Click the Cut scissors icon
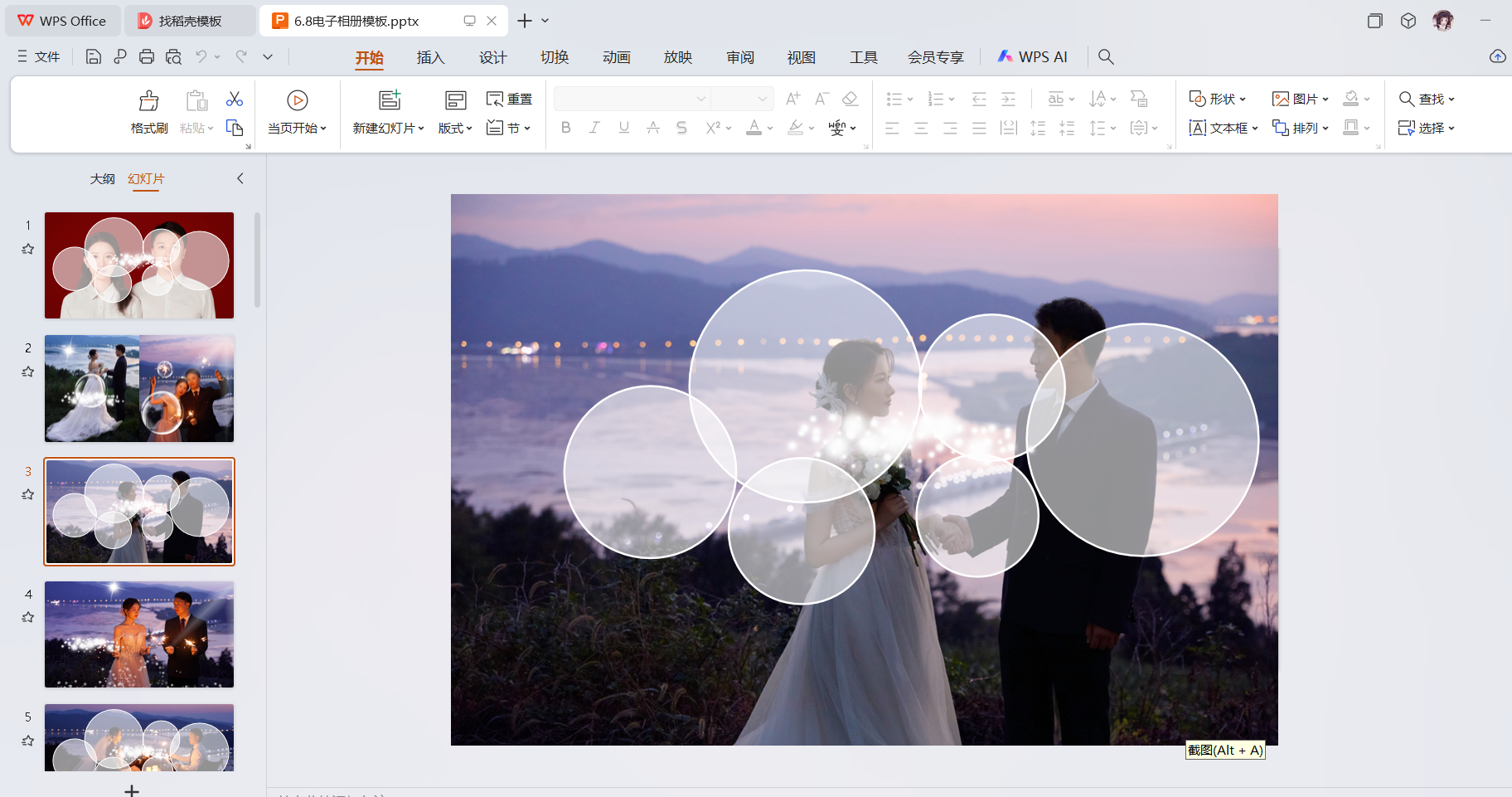 point(235,100)
